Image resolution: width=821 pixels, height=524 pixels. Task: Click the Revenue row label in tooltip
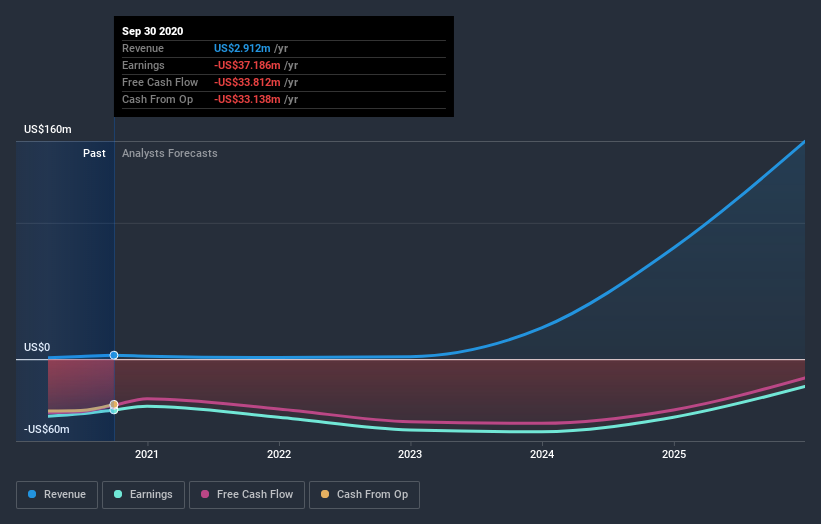click(x=143, y=48)
